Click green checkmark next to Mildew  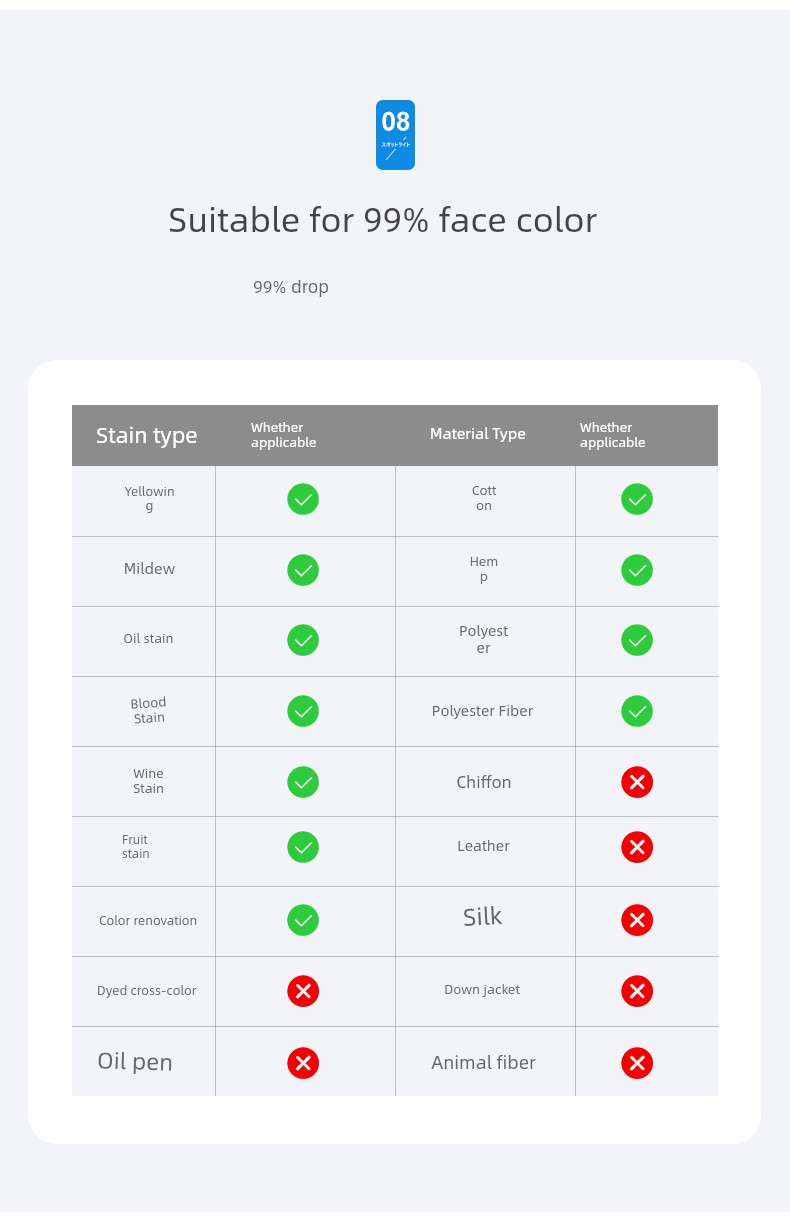(303, 570)
